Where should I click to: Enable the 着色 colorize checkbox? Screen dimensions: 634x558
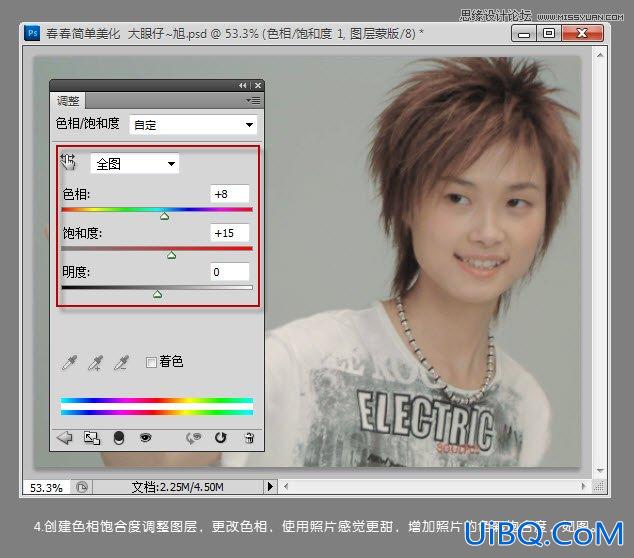[x=151, y=362]
